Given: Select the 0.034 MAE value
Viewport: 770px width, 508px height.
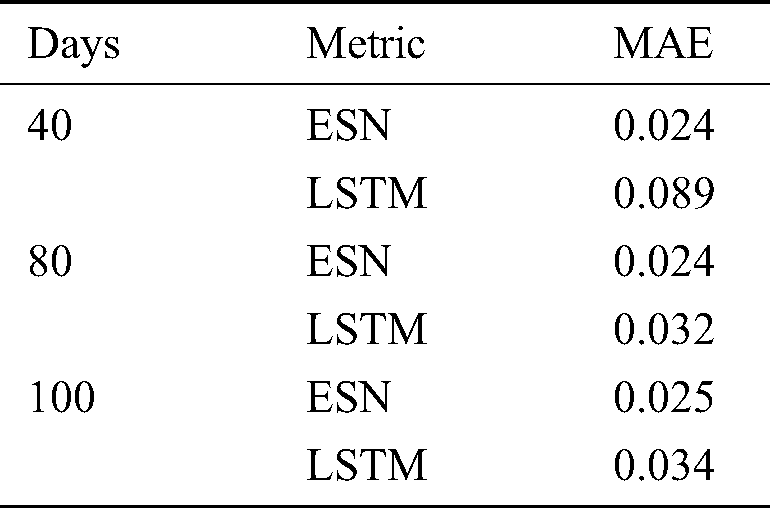Looking at the screenshot, I should click(663, 466).
